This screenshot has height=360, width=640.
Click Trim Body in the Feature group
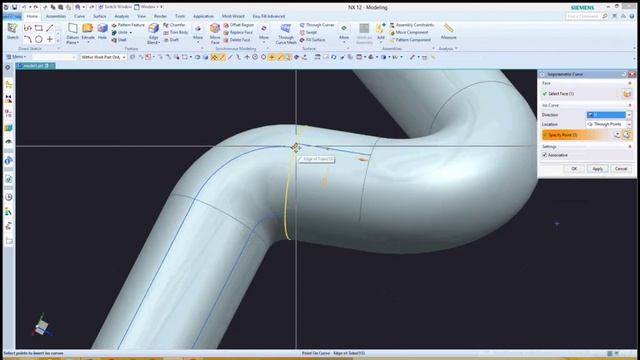pos(176,33)
